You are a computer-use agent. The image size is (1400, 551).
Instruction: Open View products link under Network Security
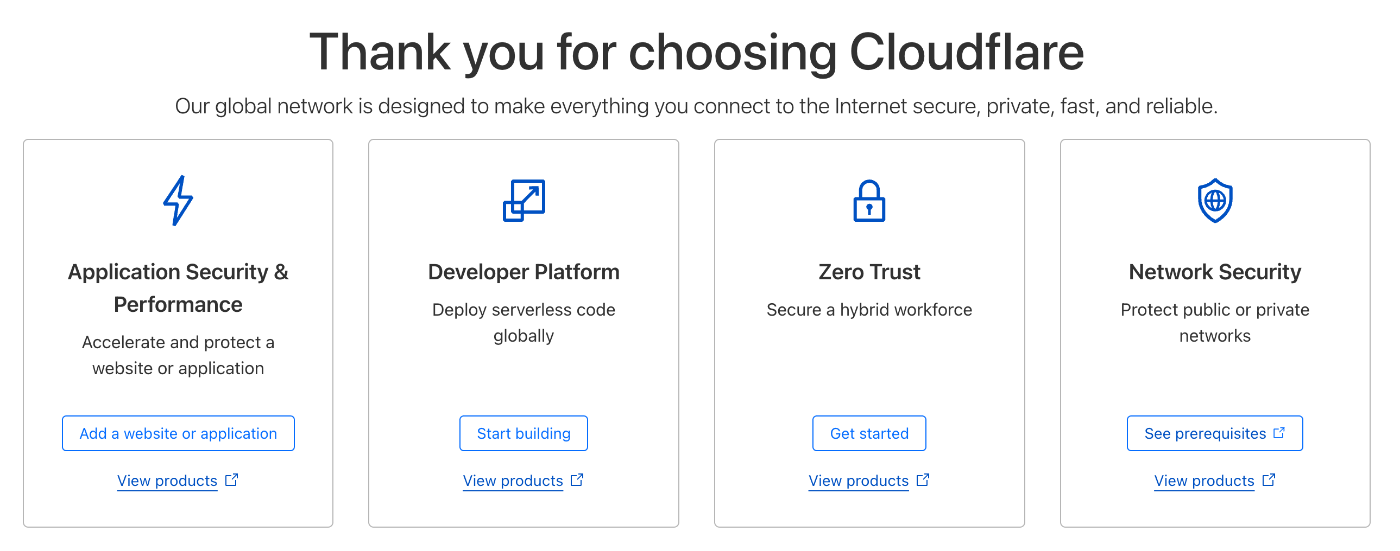1204,481
